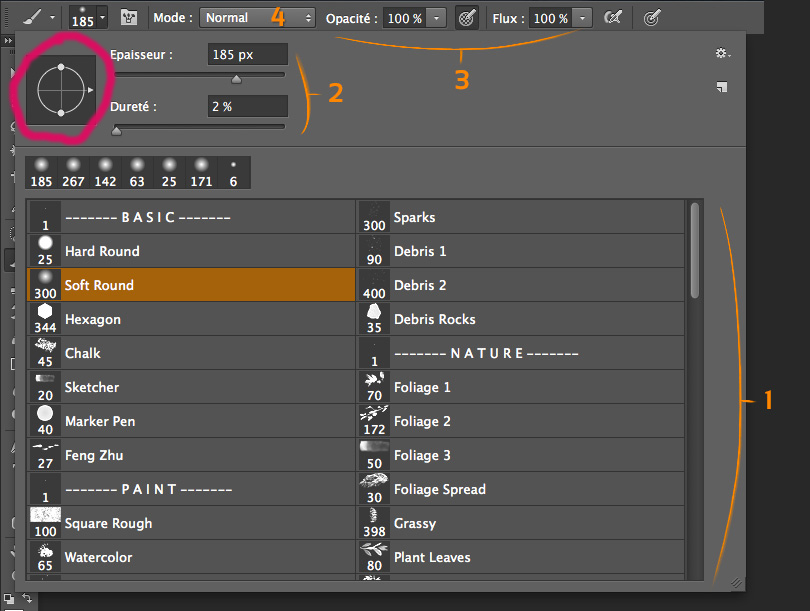The width and height of the screenshot is (810, 611).
Task: Open the Mode dropdown showing Normal
Action: pyautogui.click(x=255, y=17)
